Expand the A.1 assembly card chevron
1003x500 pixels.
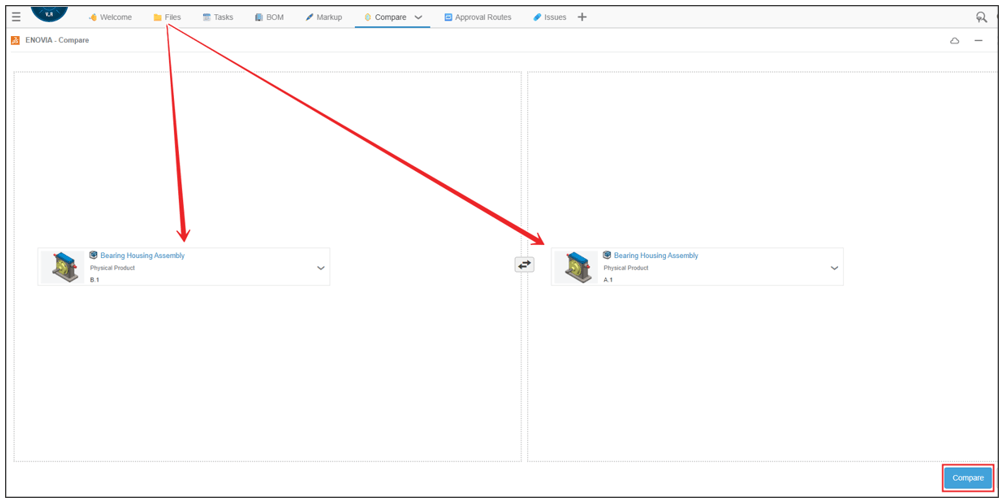coord(834,268)
